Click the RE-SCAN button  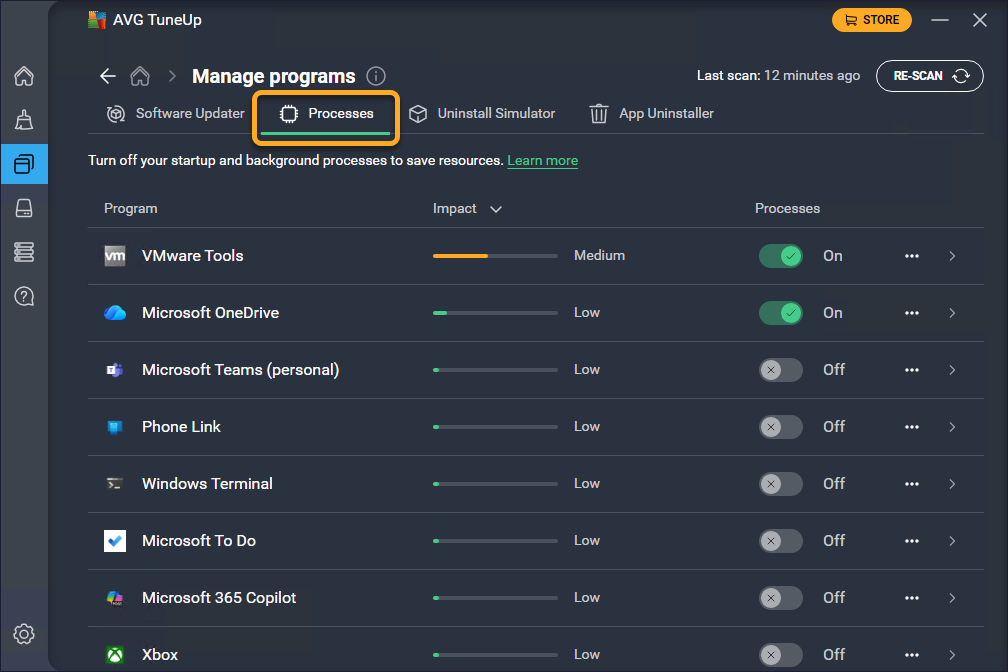click(x=930, y=76)
